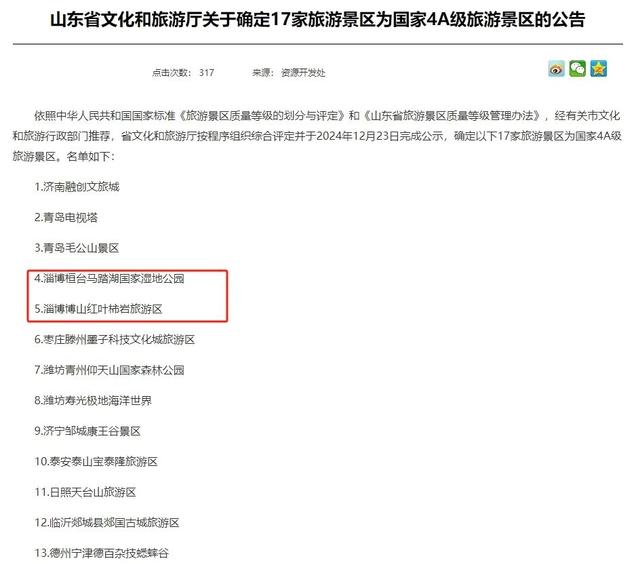Click item 13 德州宁津德百杂技蟋蟀谷
This screenshot has width=640, height=565.
click(102, 554)
